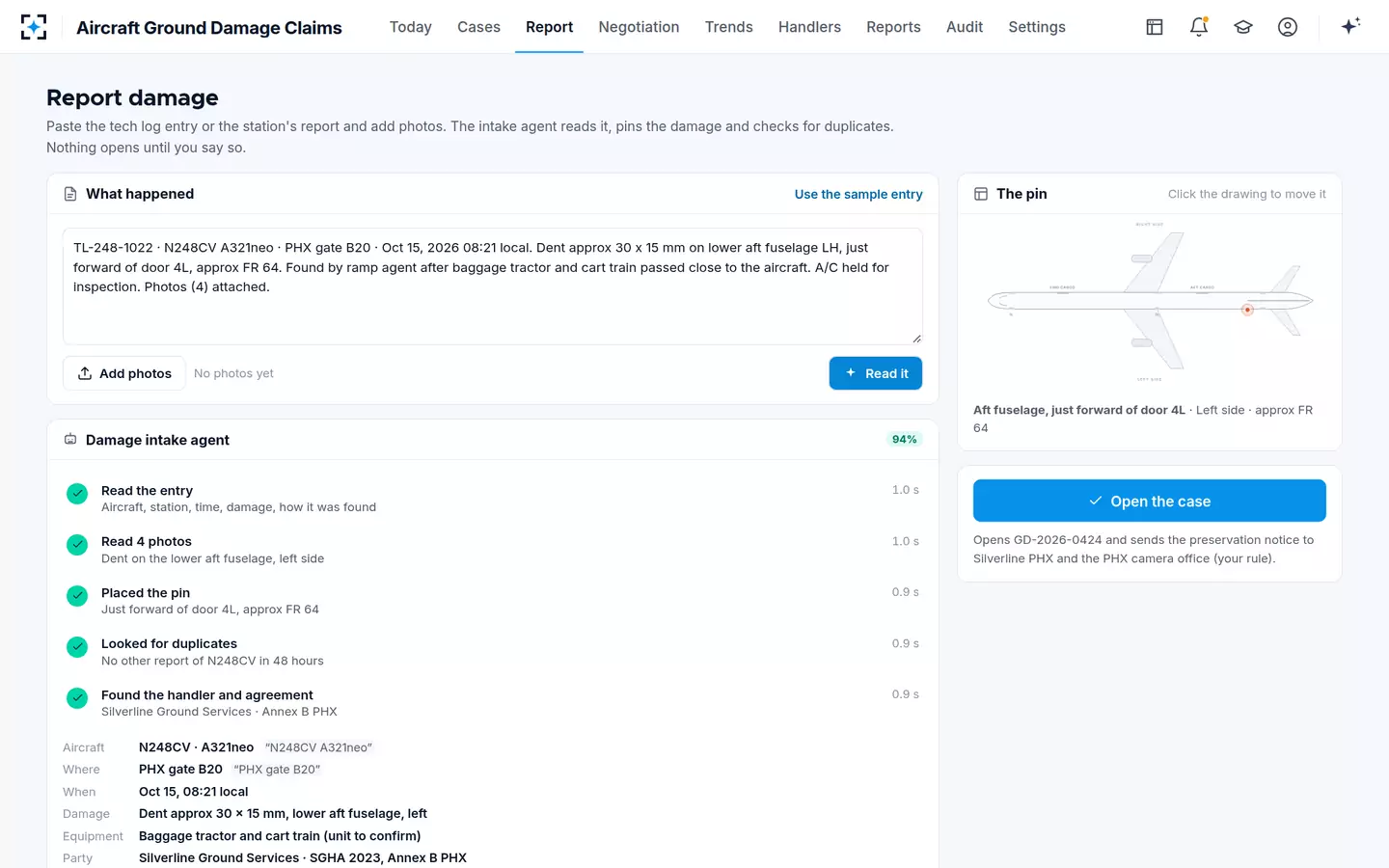Viewport: 1389px width, 868px height.
Task: Click the "PHX gate B20" where value
Action: 180,770
